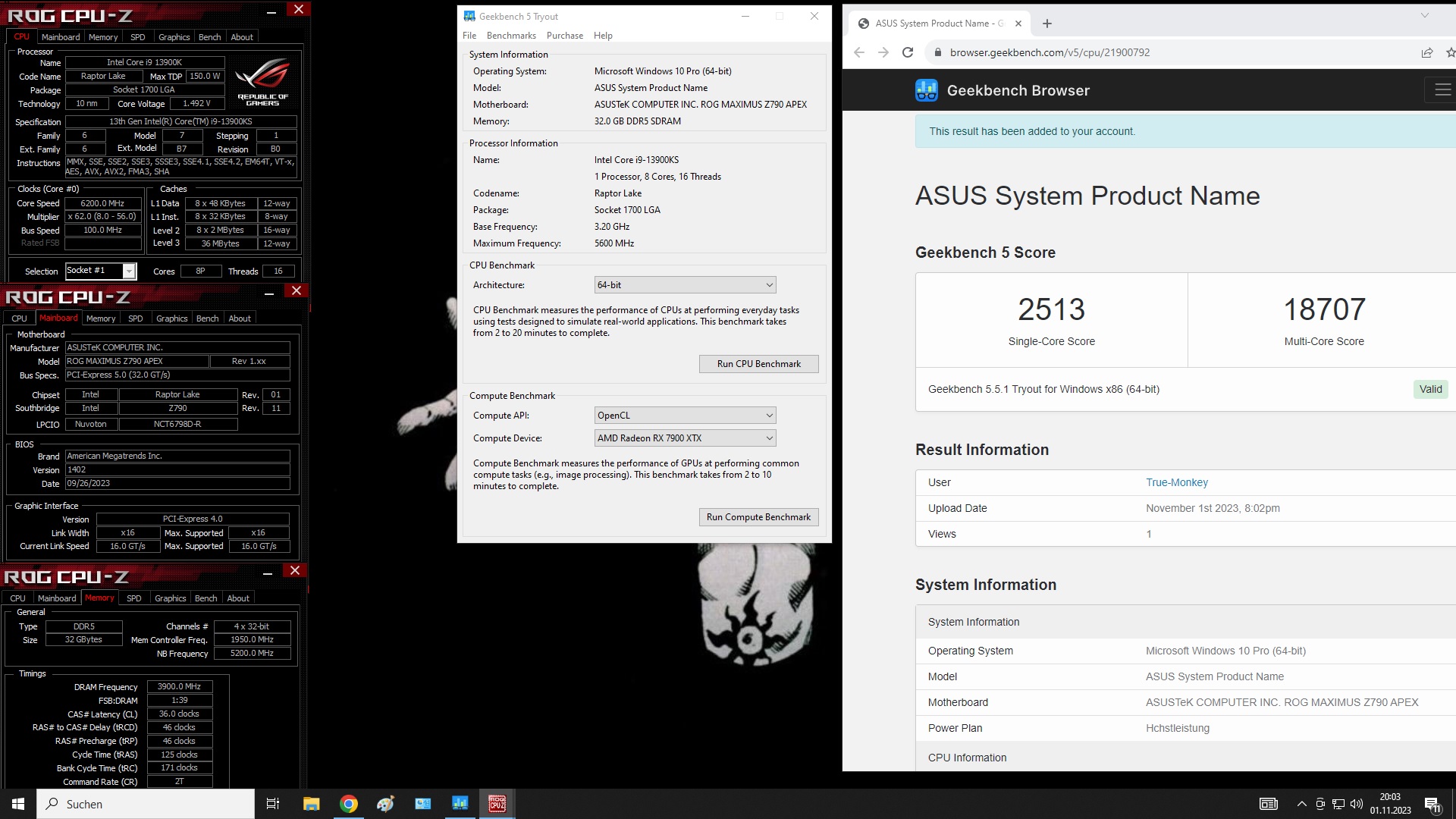This screenshot has height=819, width=1456.
Task: Open the Graphics tab in top CPU-Z window
Action: point(174,37)
